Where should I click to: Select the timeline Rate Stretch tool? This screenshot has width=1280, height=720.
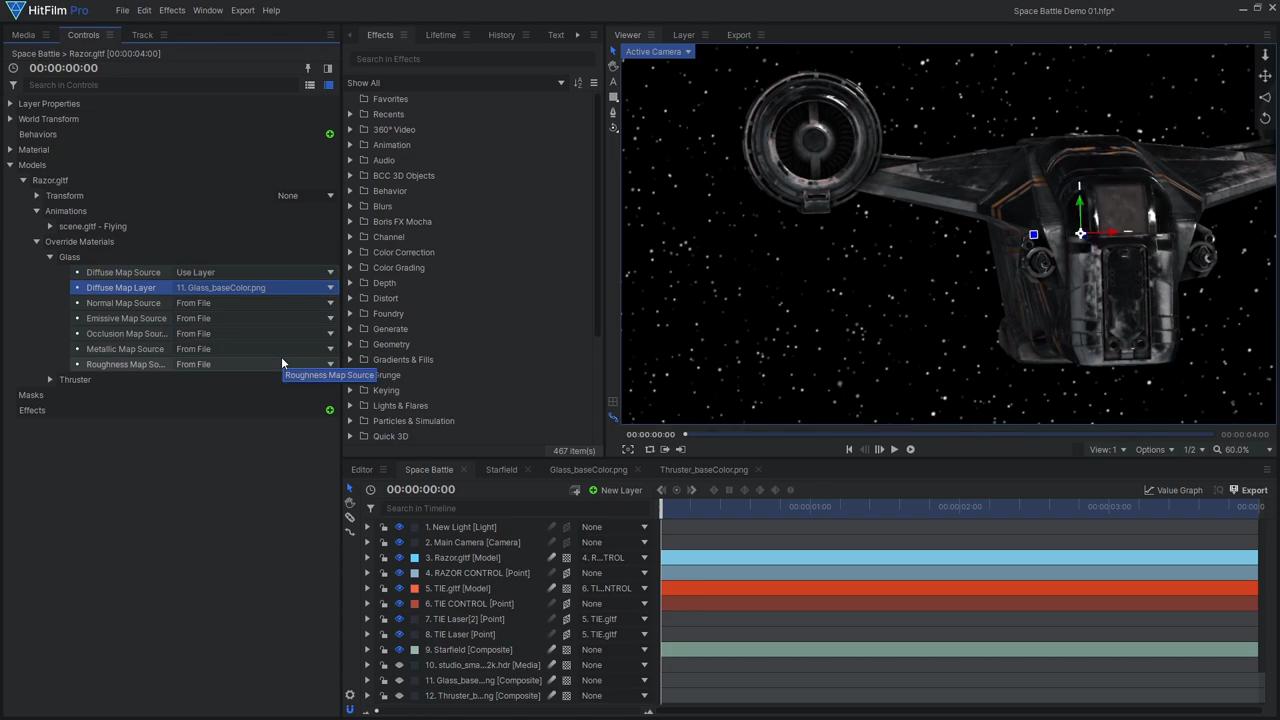coord(350,532)
